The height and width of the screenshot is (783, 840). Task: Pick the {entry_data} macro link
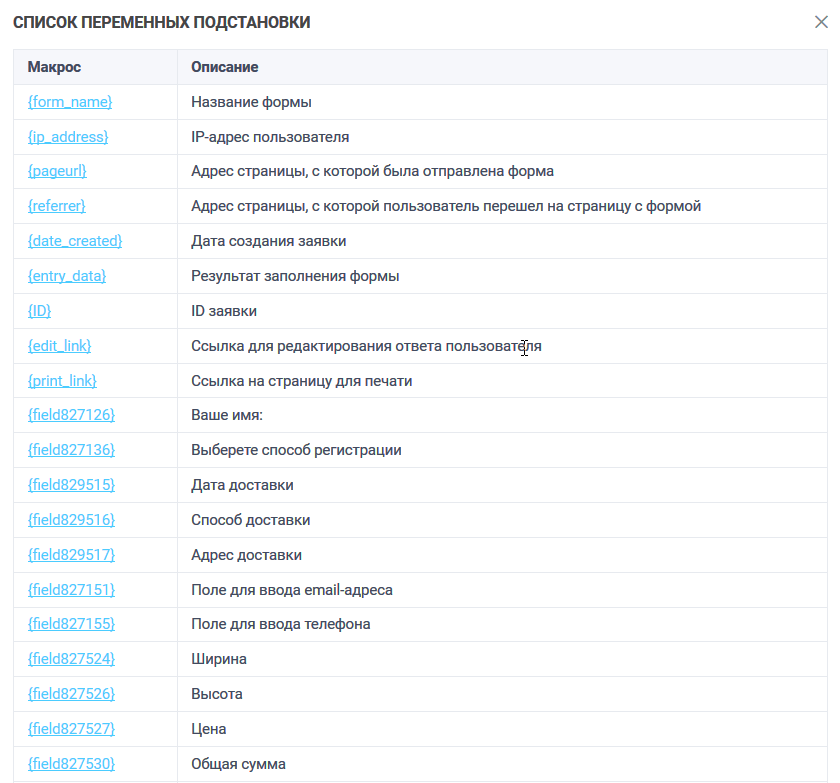pos(67,276)
